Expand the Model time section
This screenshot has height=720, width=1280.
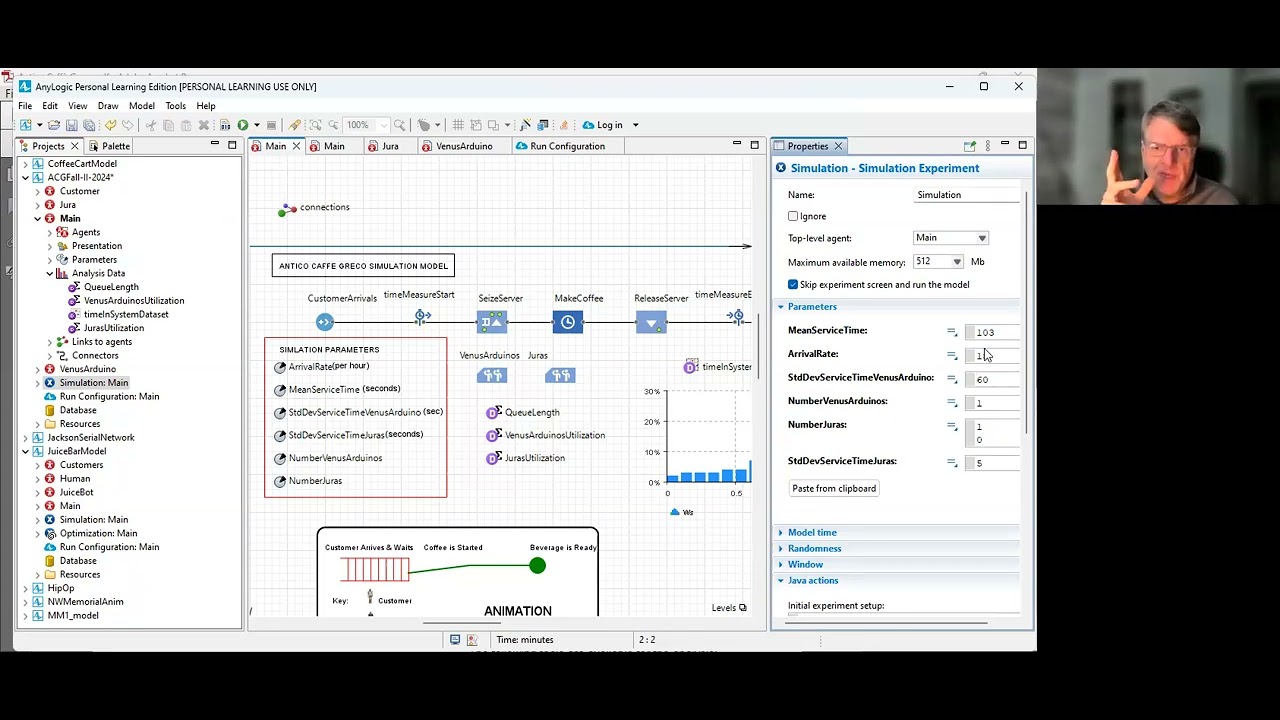click(781, 533)
